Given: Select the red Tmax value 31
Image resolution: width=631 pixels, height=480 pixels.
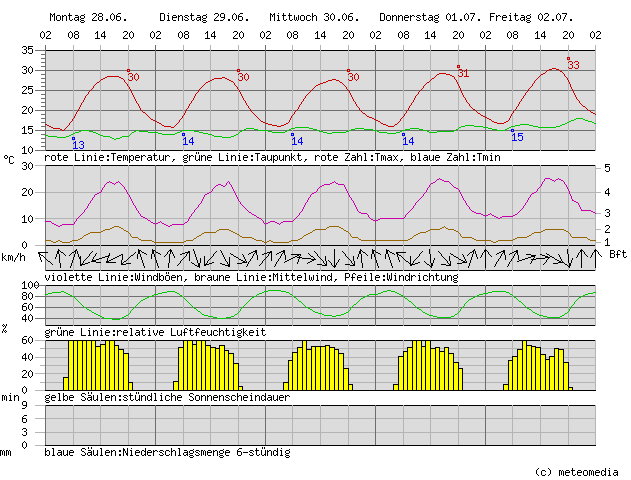Looking at the screenshot, I should [x=463, y=73].
